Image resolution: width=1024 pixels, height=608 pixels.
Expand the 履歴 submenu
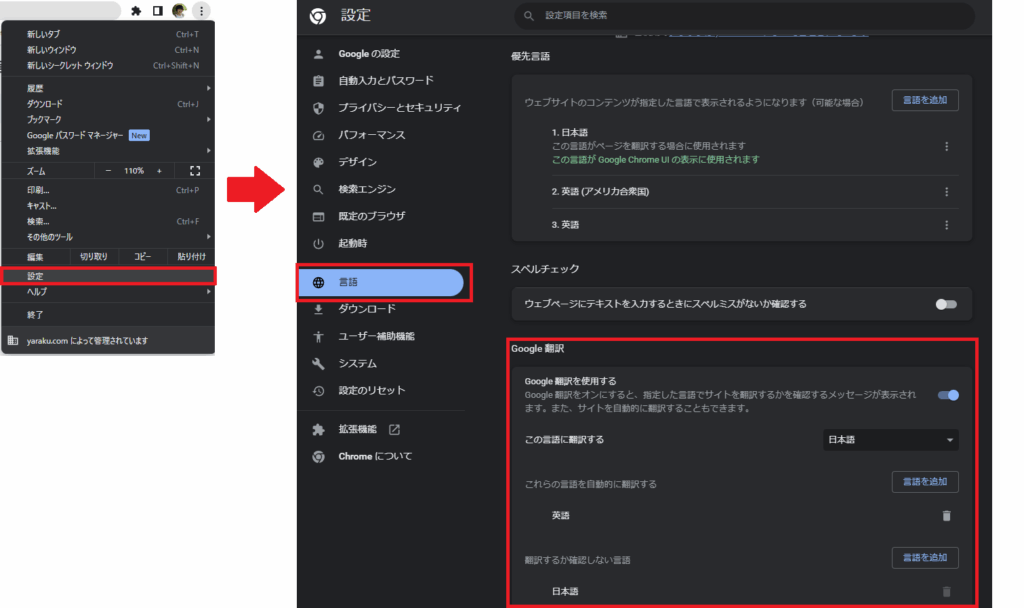point(108,88)
